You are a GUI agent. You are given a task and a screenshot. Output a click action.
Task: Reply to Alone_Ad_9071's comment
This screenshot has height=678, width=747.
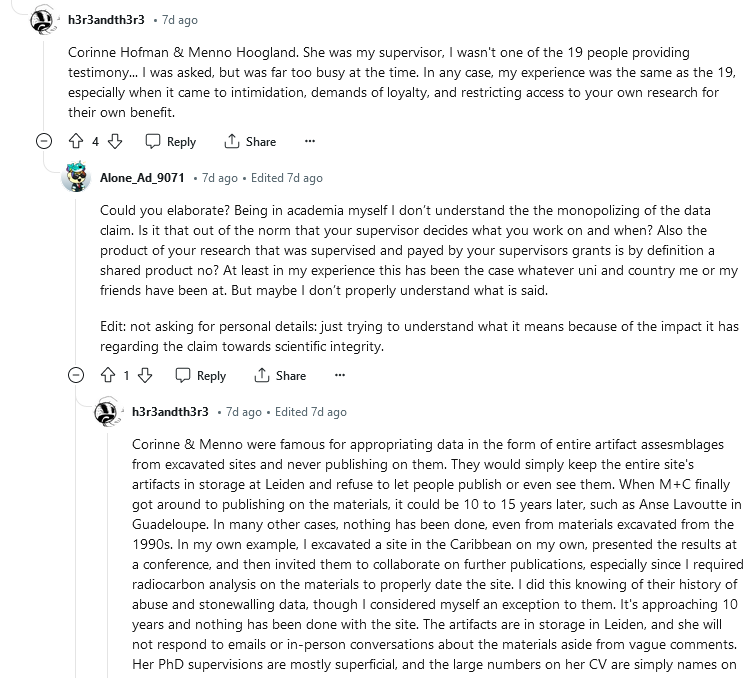201,376
